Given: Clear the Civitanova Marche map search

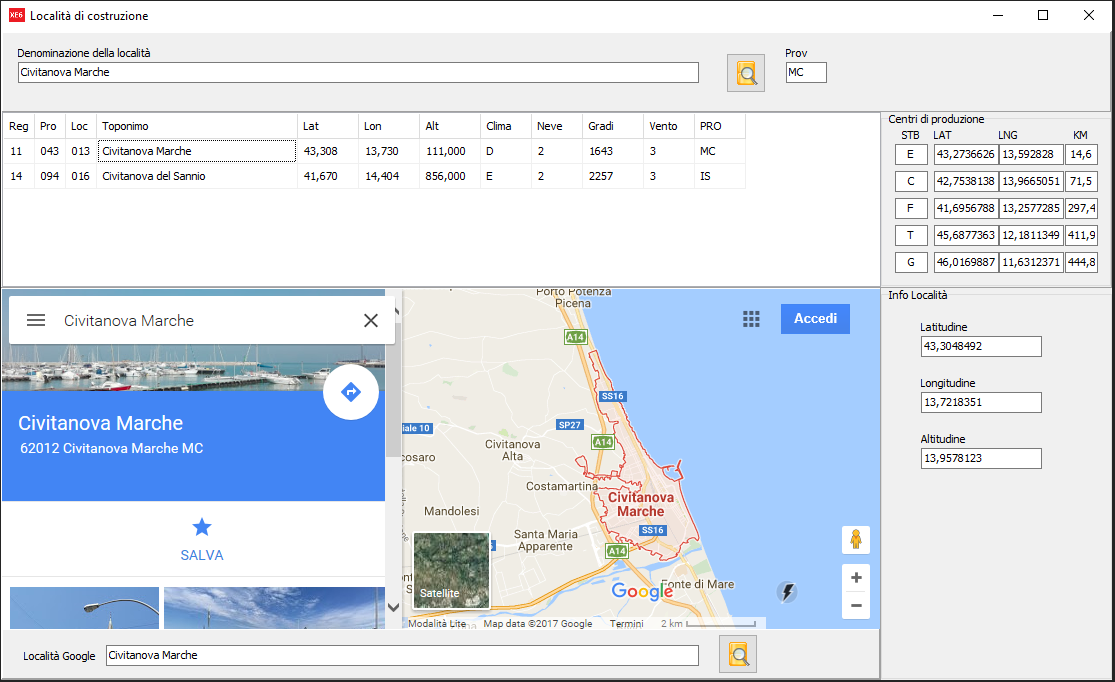Looking at the screenshot, I should 370,321.
